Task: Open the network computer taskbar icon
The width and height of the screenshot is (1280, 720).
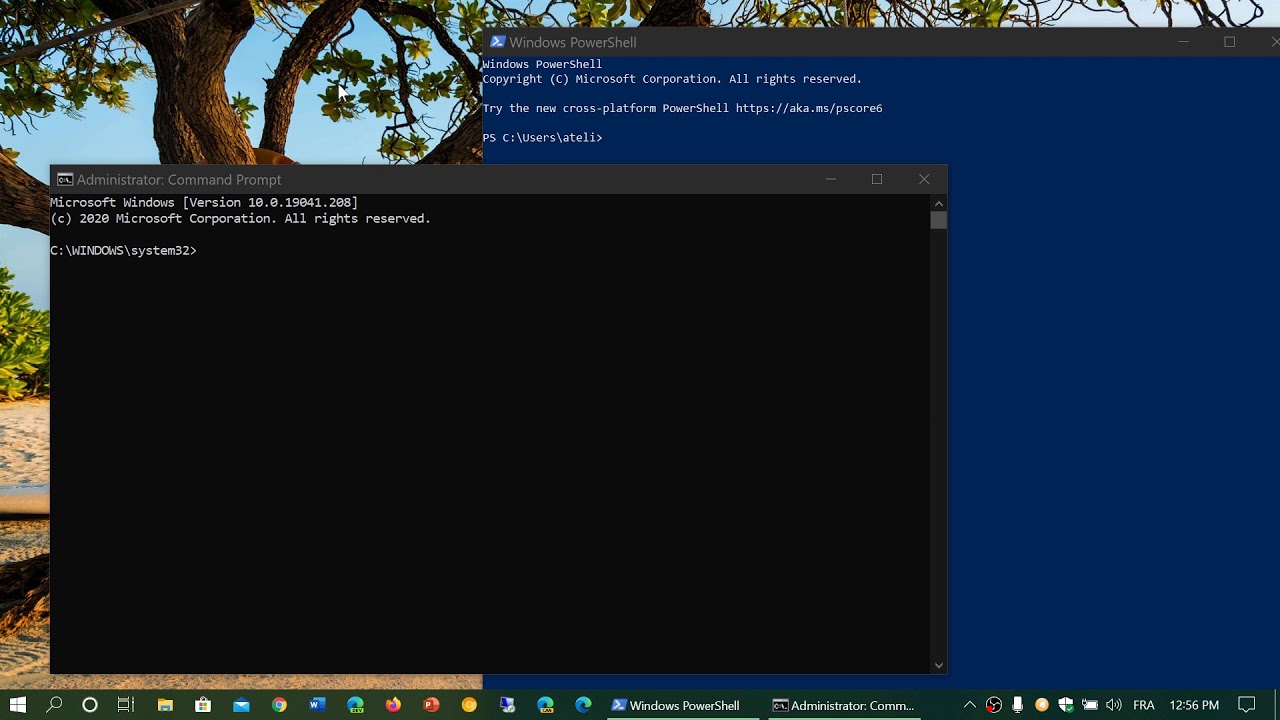Action: [x=507, y=705]
